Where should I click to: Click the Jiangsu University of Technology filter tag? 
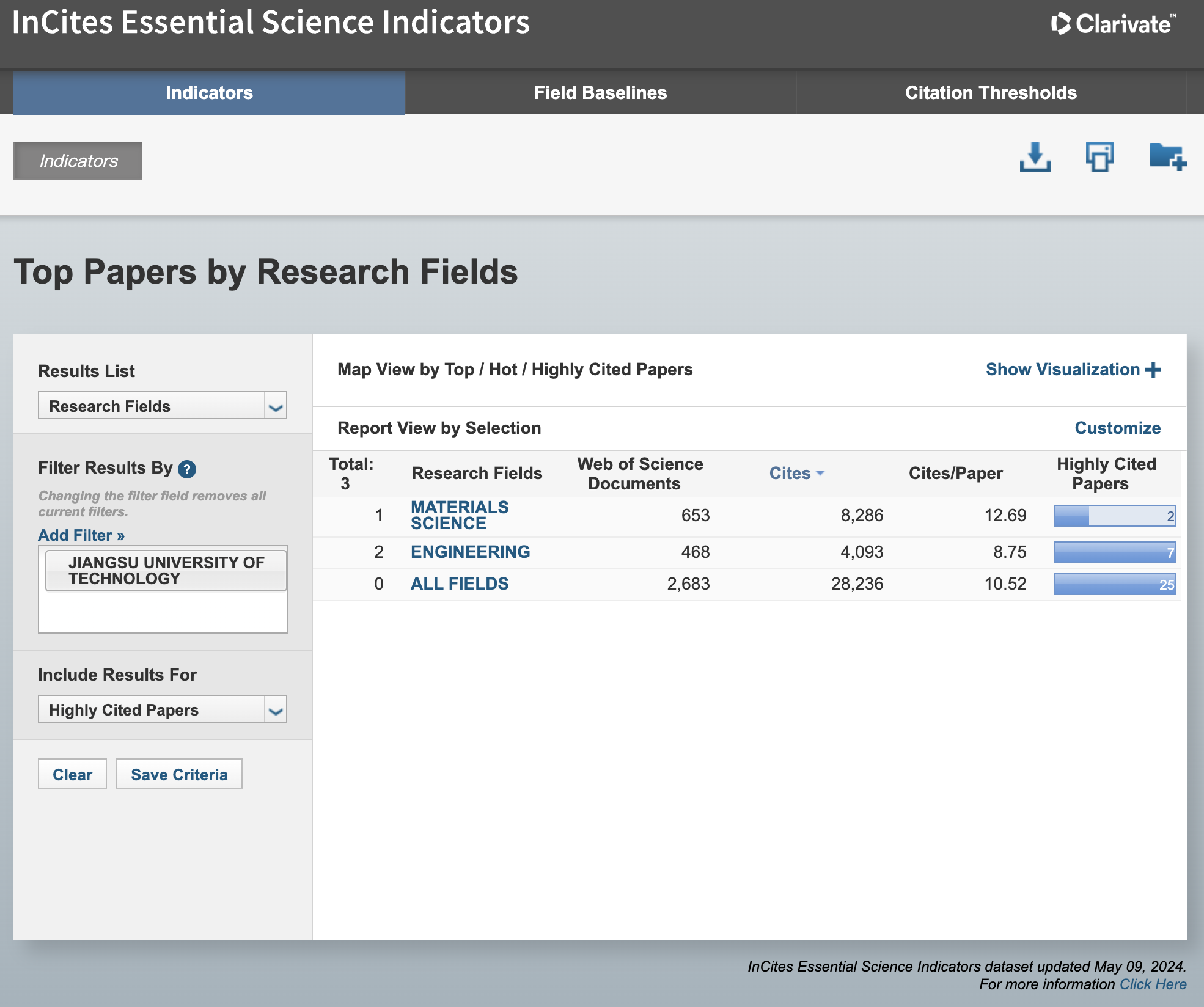point(166,571)
